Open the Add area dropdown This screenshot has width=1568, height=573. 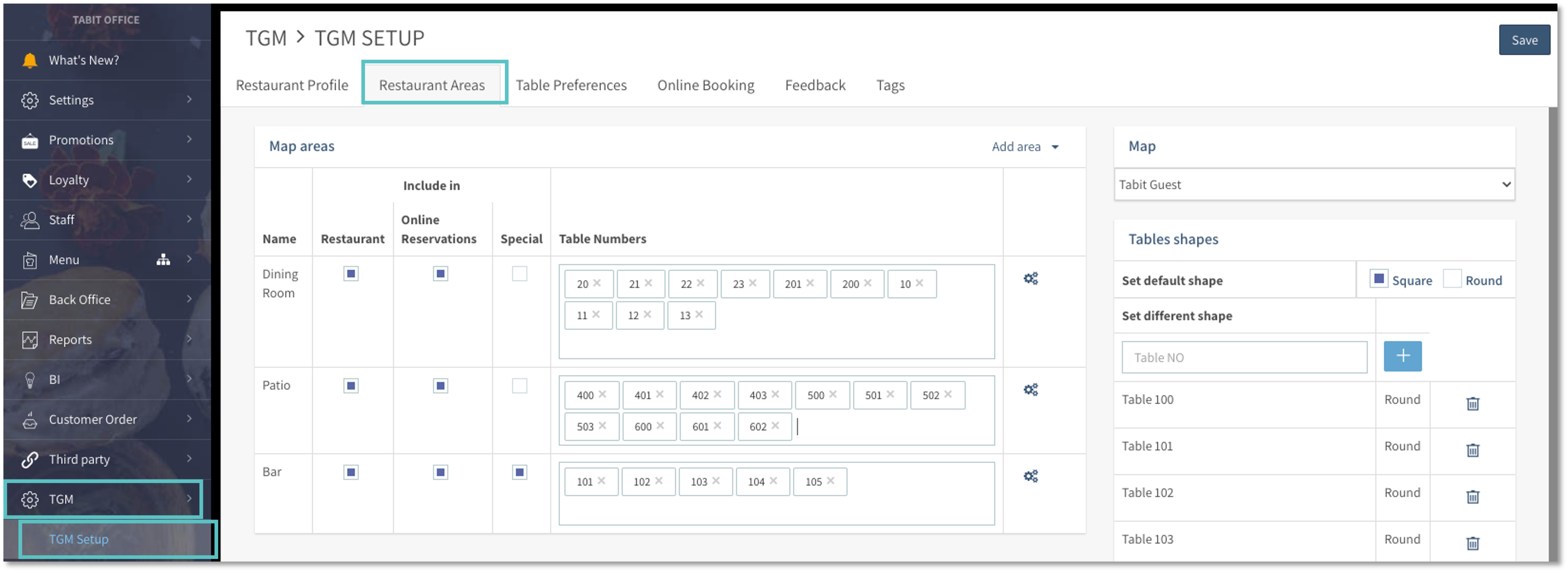tap(1026, 147)
